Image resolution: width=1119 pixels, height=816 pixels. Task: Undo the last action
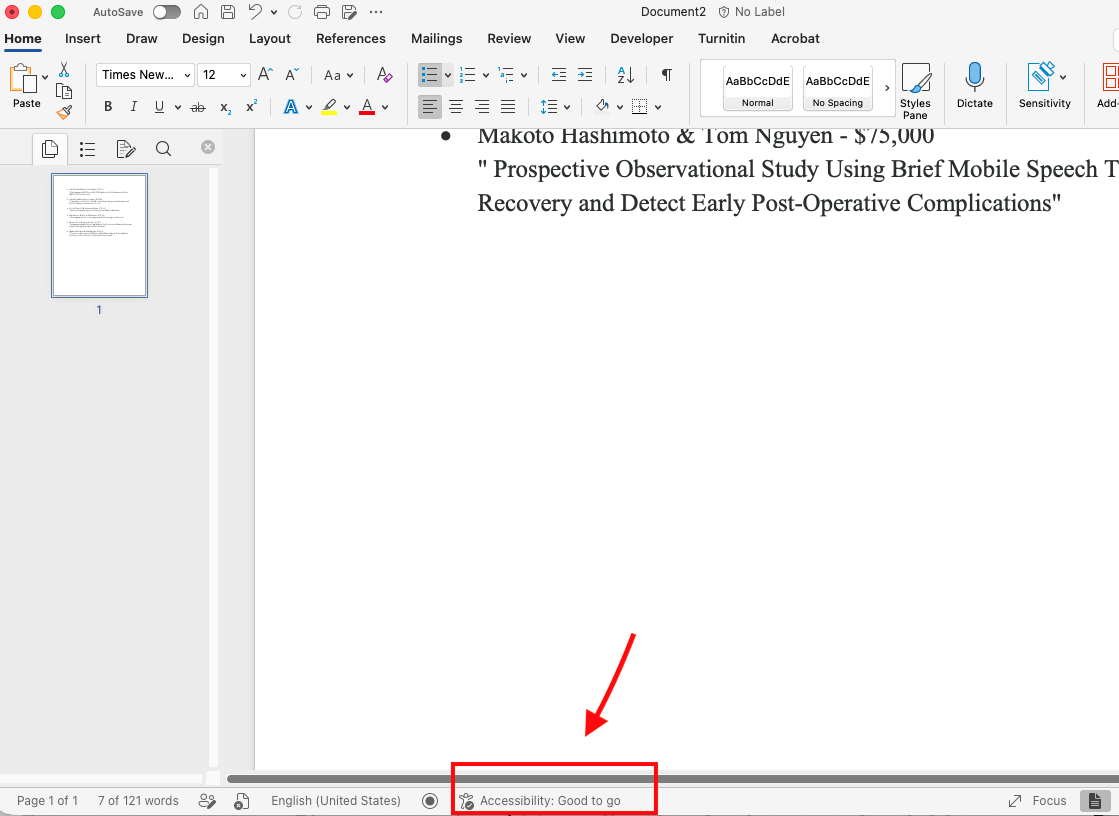click(255, 12)
